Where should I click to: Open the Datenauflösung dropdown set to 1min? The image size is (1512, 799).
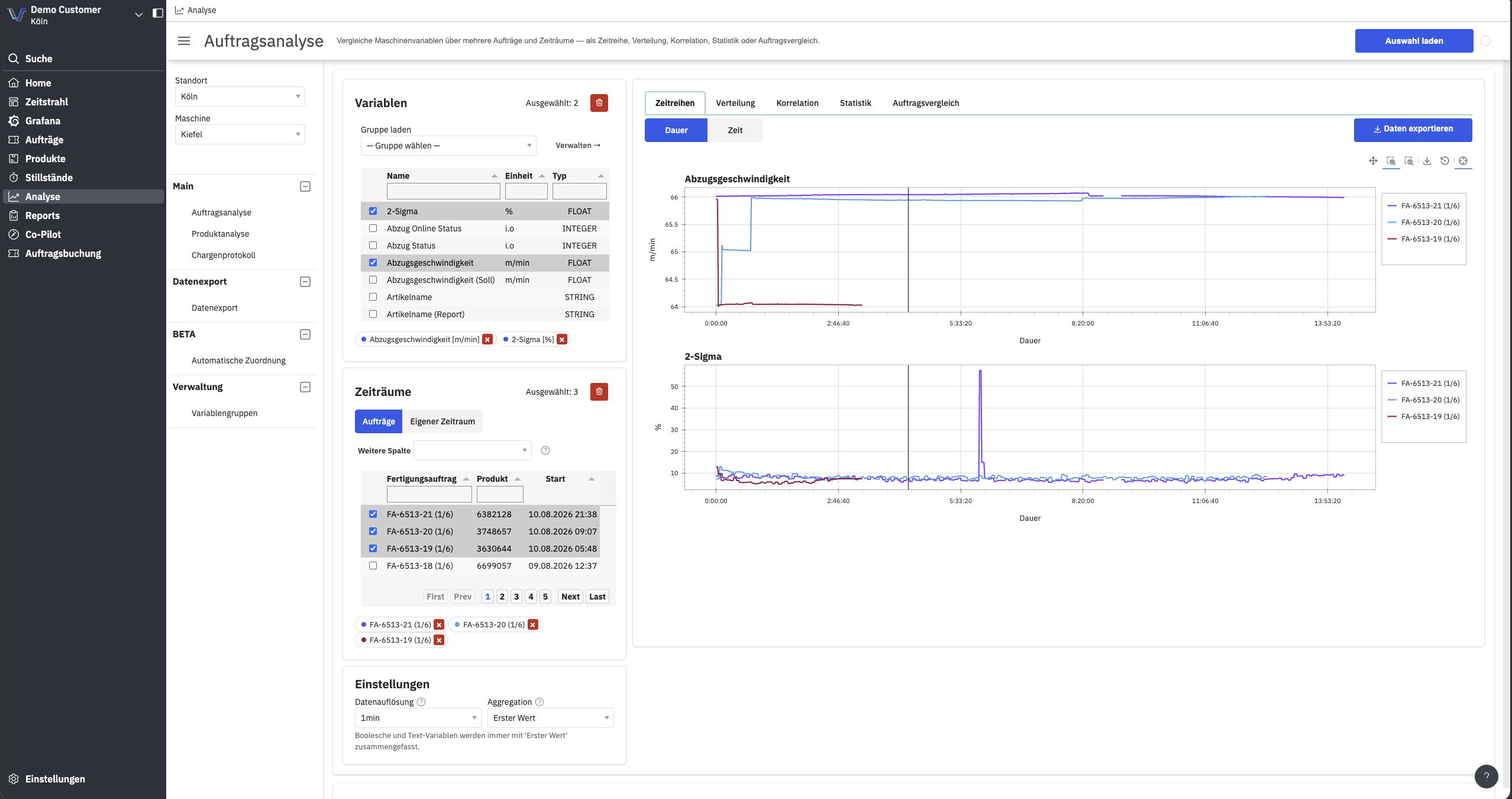418,719
